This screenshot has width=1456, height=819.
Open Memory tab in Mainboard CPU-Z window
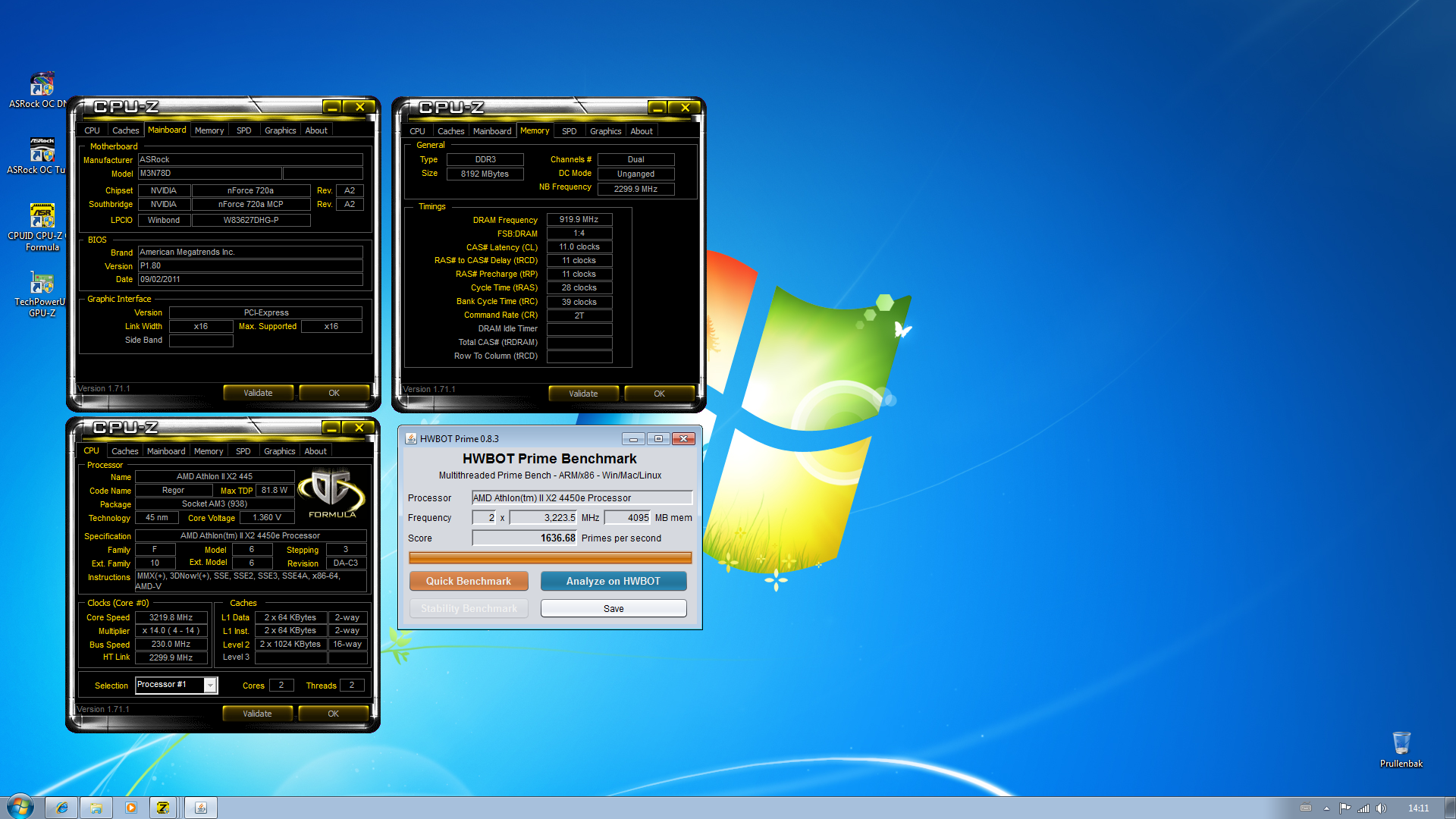click(209, 130)
